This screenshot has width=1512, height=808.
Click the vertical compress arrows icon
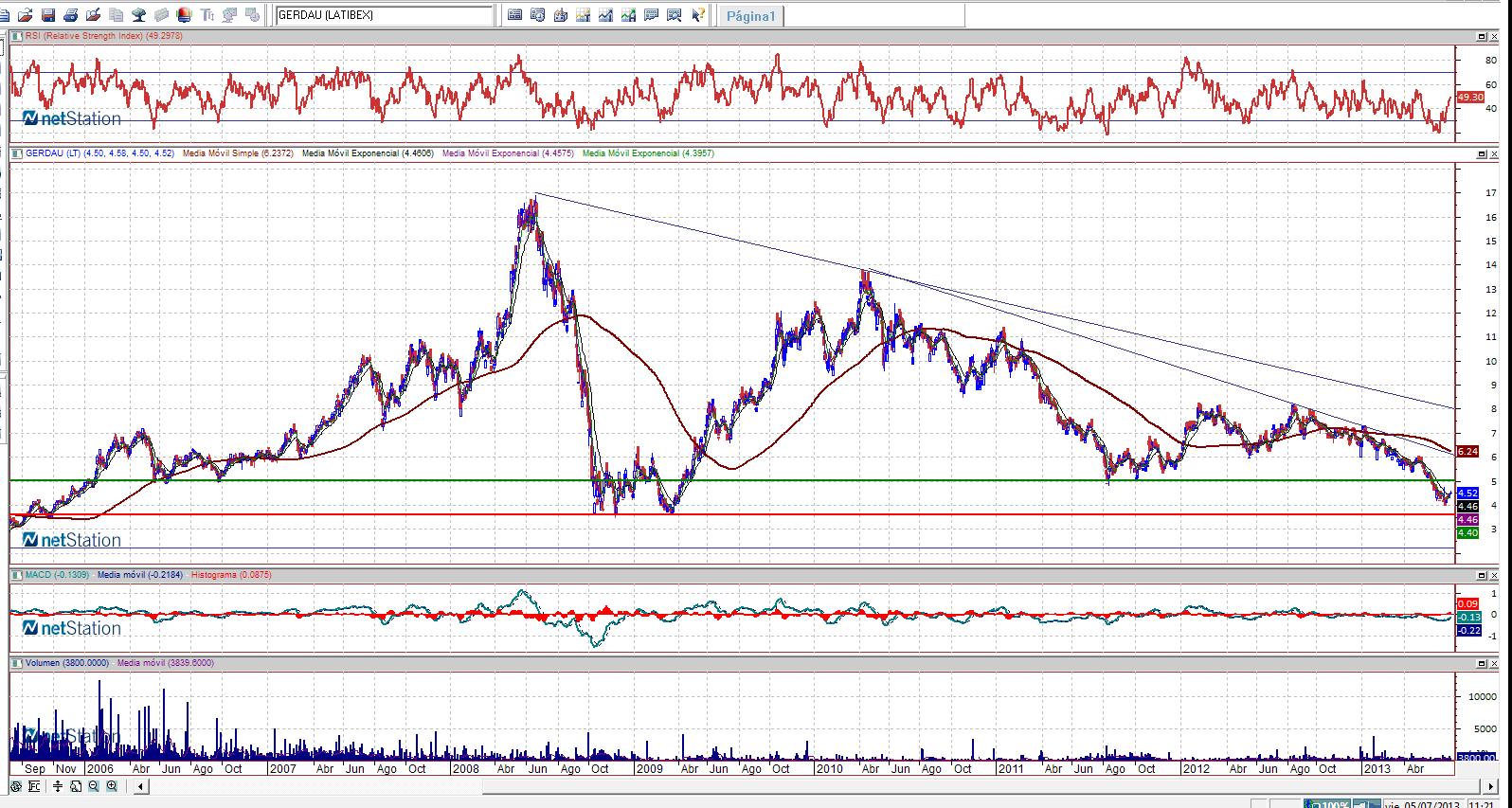click(58, 786)
